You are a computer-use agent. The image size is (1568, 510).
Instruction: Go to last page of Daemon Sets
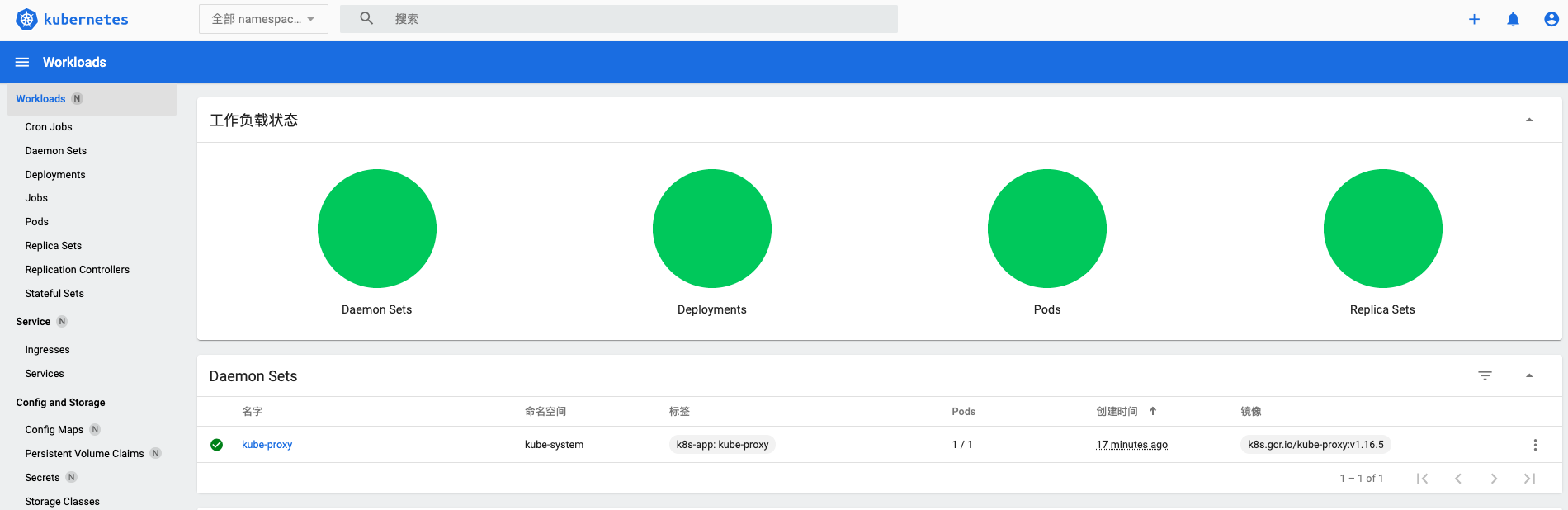(x=1529, y=479)
